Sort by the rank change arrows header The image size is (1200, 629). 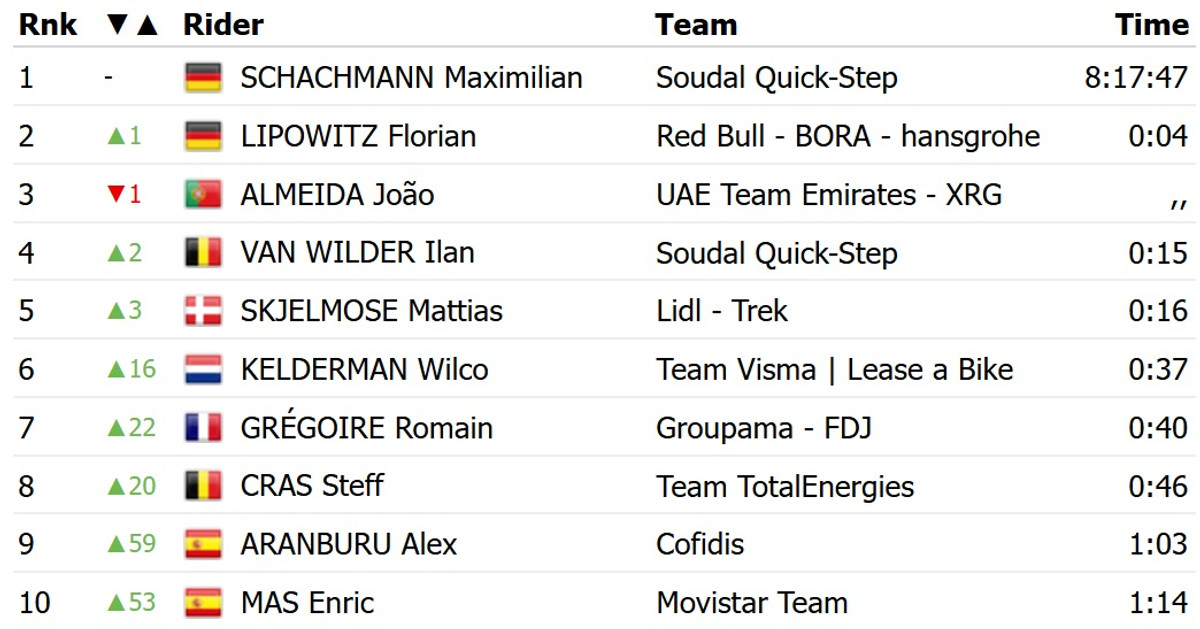click(132, 25)
